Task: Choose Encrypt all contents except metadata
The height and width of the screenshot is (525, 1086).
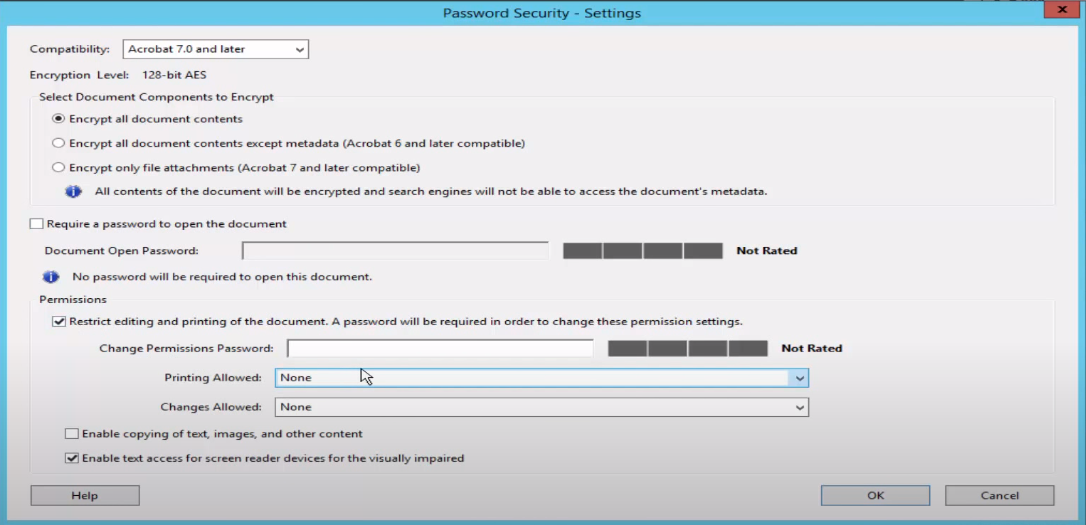Action: [59, 143]
